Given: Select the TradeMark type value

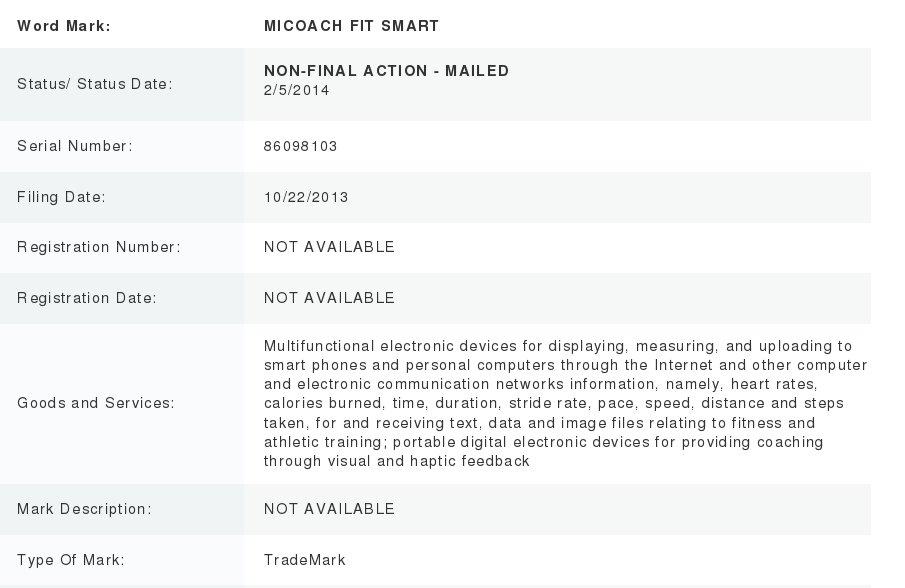Looking at the screenshot, I should [x=305, y=560].
